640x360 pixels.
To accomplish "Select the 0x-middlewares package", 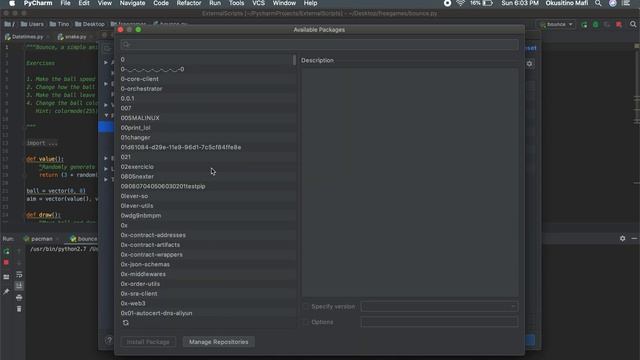I will [x=207, y=274].
